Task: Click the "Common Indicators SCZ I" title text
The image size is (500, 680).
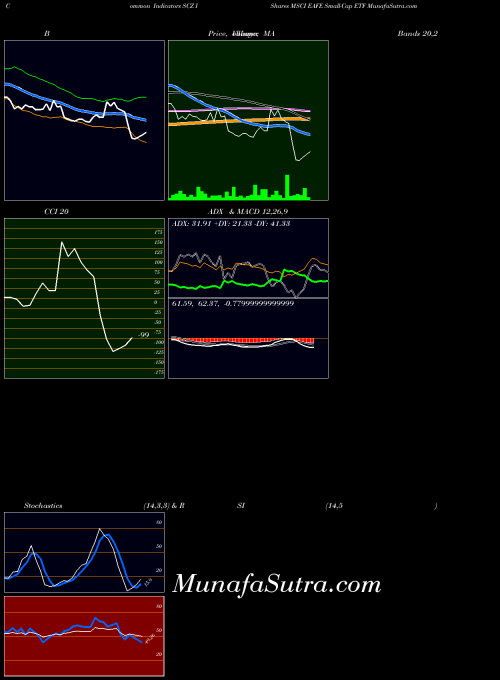Action: 102,6
